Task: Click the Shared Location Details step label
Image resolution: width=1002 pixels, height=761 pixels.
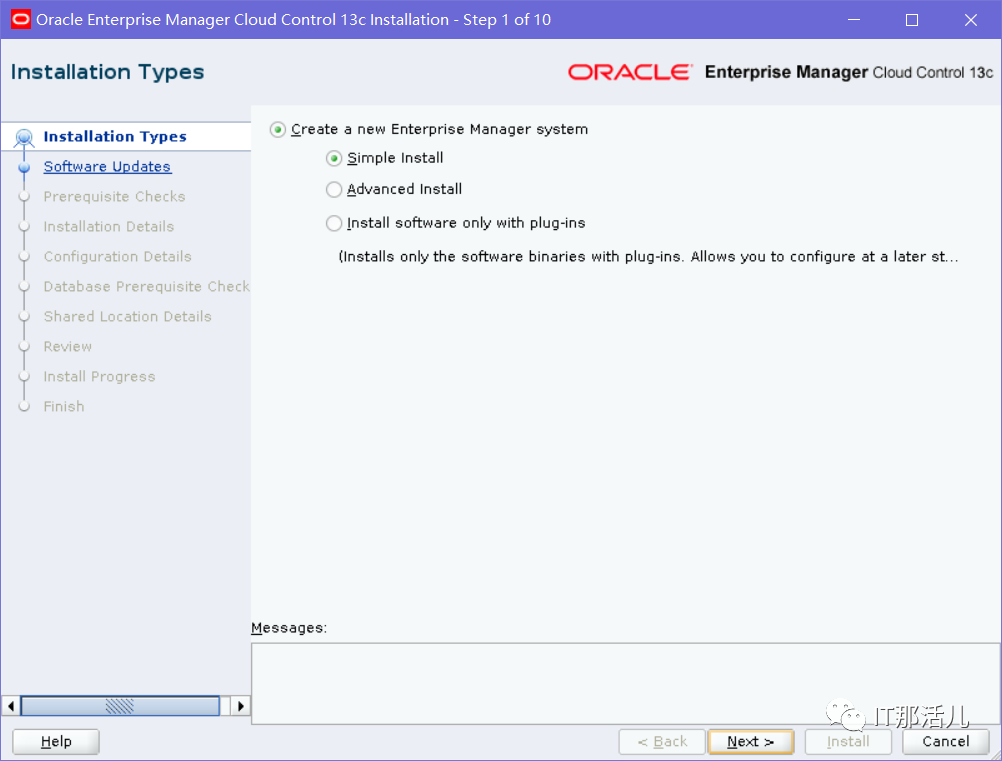Action: [127, 317]
